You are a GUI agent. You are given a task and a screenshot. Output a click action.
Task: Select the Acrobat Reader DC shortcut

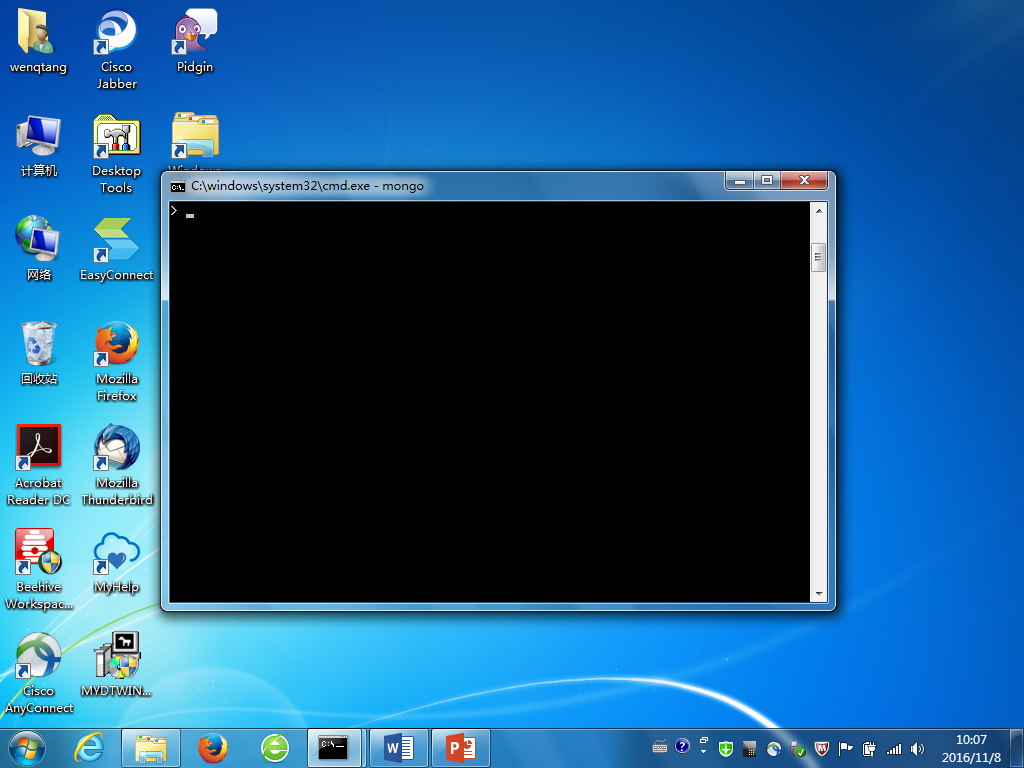(x=39, y=465)
